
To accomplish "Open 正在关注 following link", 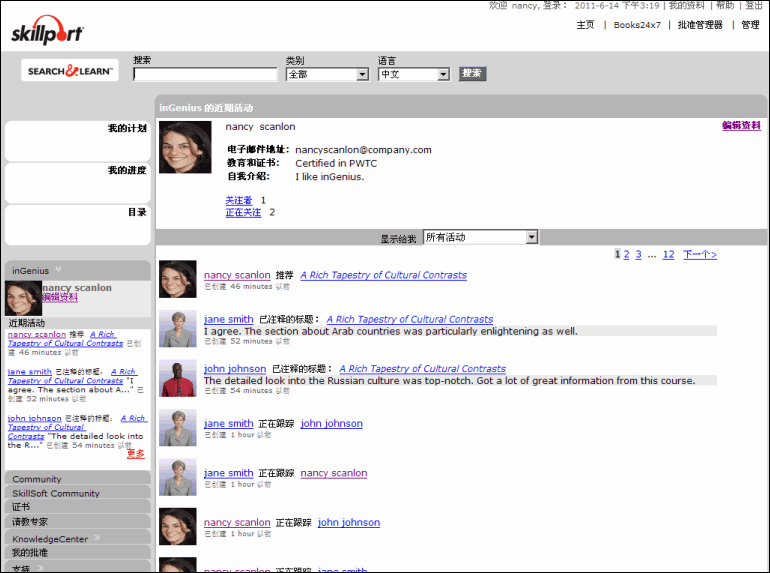I will [x=243, y=213].
